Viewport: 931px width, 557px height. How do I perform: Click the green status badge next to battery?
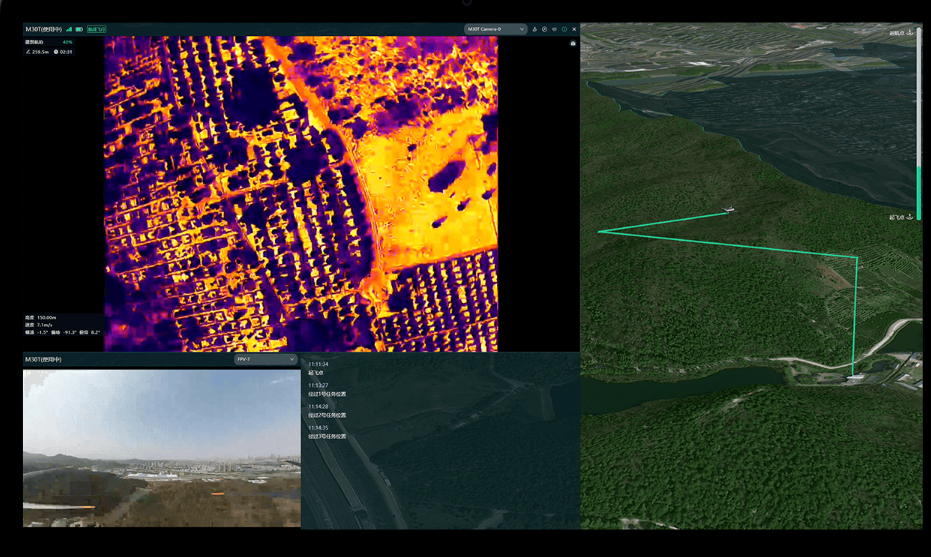click(x=96, y=29)
